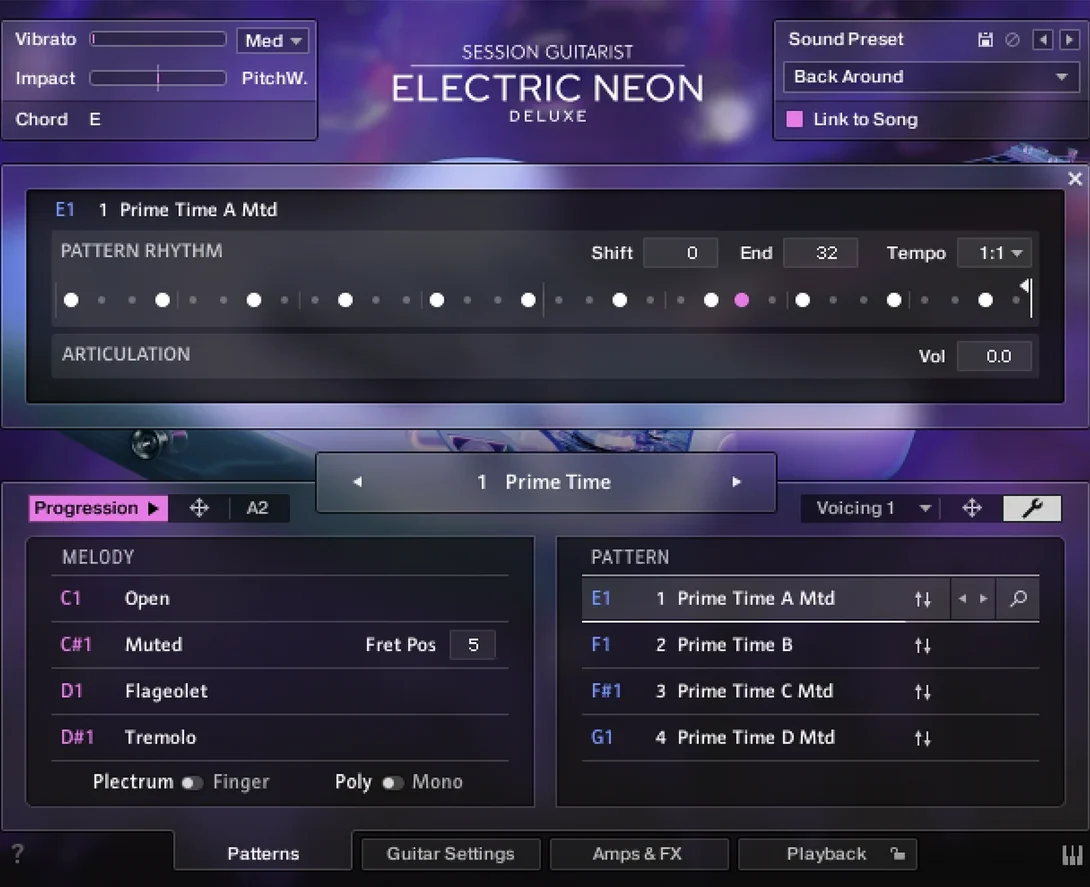The height and width of the screenshot is (887, 1090).
Task: Save the current sound preset
Action: (x=985, y=40)
